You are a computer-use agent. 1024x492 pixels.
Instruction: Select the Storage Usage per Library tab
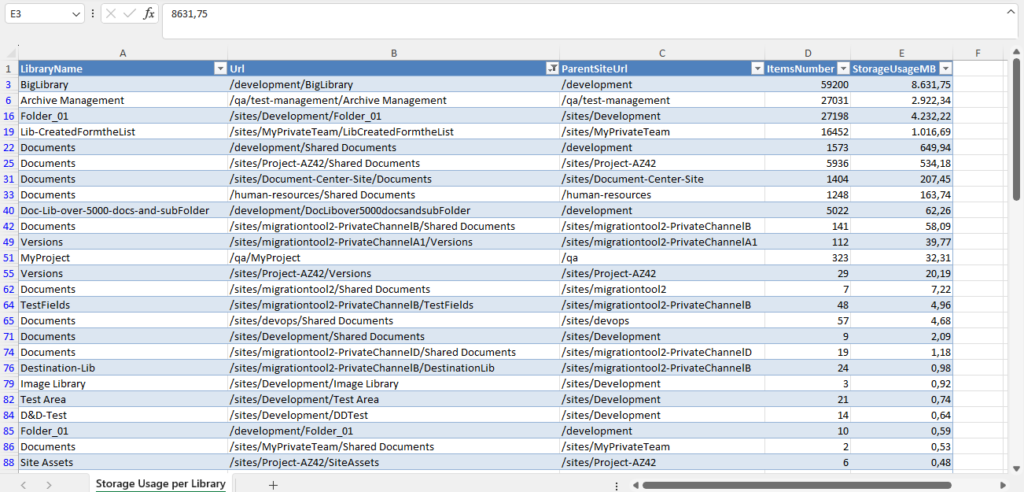coord(161,484)
